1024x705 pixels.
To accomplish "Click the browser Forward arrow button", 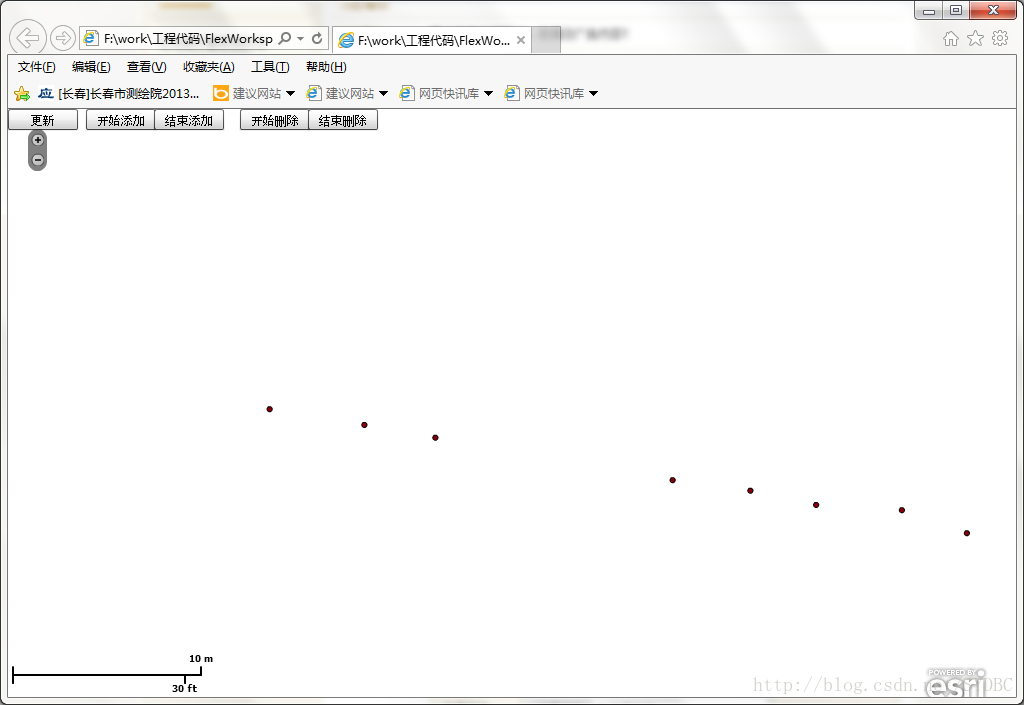I will (x=63, y=39).
